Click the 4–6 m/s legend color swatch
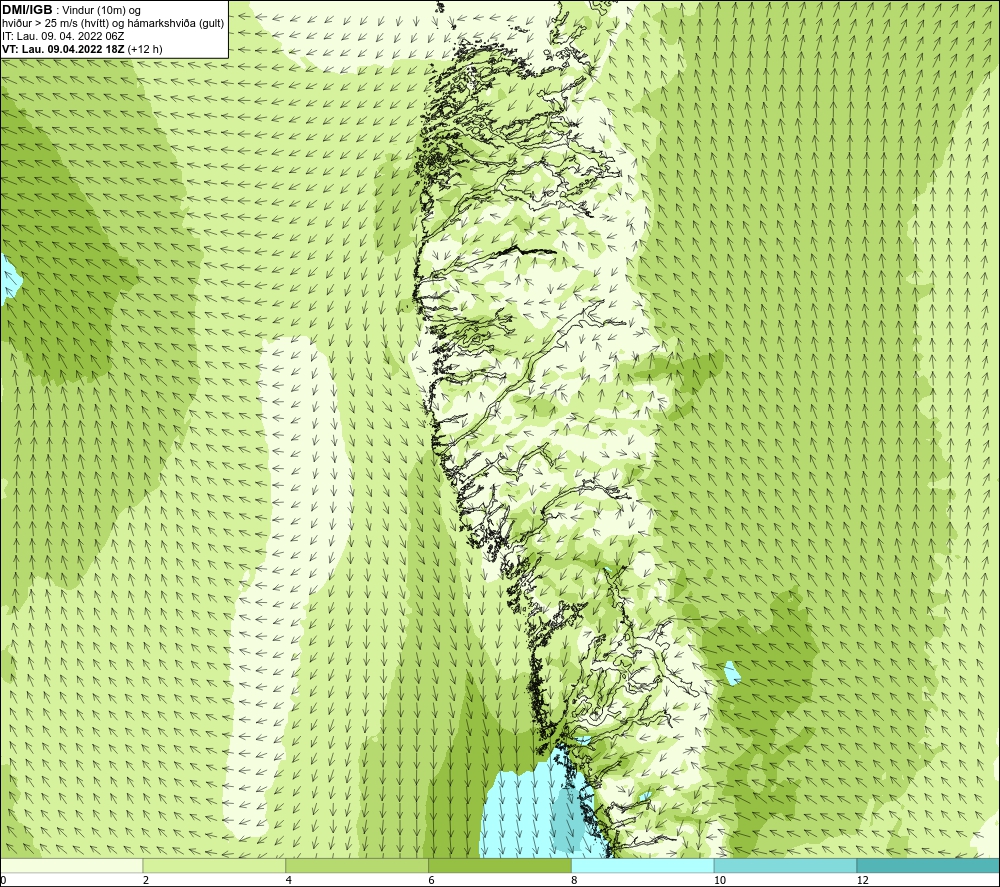 coord(357,865)
